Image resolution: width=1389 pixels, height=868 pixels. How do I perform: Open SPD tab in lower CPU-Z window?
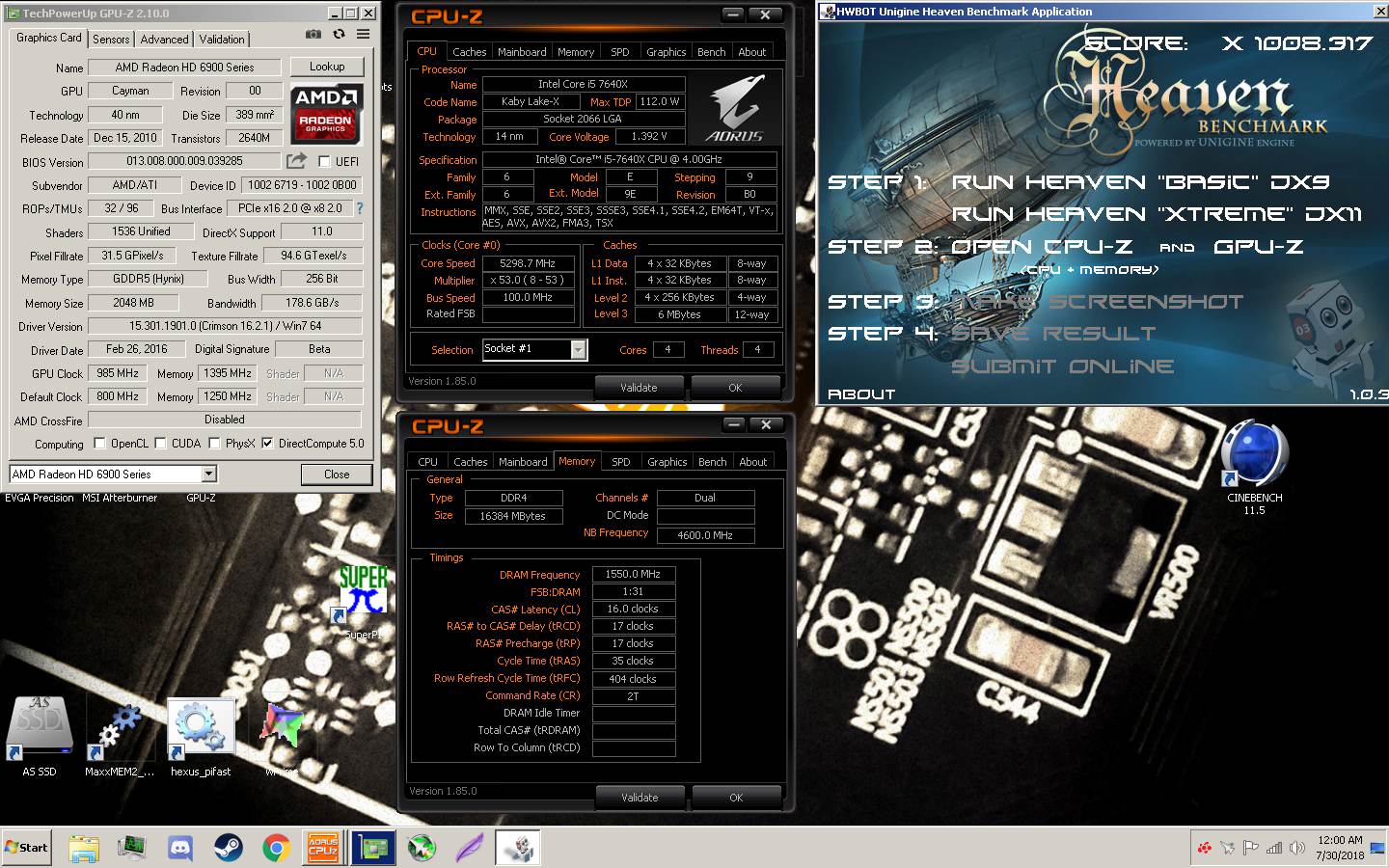621,462
